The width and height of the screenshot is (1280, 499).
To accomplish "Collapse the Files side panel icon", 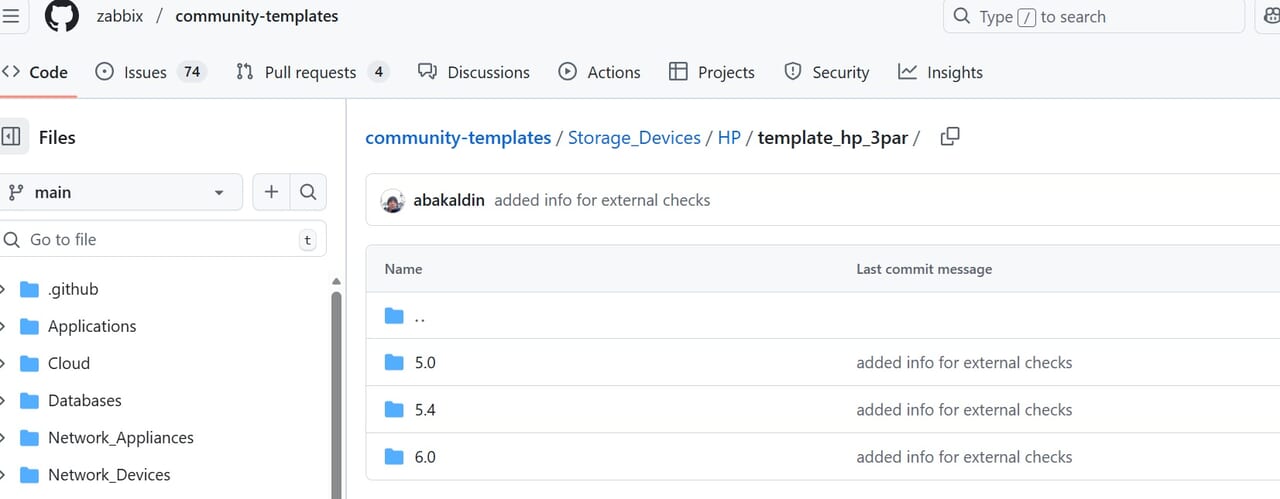I will (x=11, y=137).
